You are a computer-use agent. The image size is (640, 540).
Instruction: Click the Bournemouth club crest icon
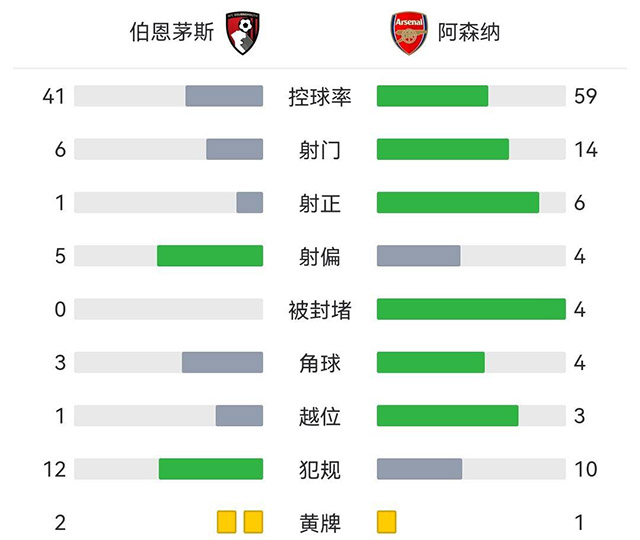coord(242,34)
